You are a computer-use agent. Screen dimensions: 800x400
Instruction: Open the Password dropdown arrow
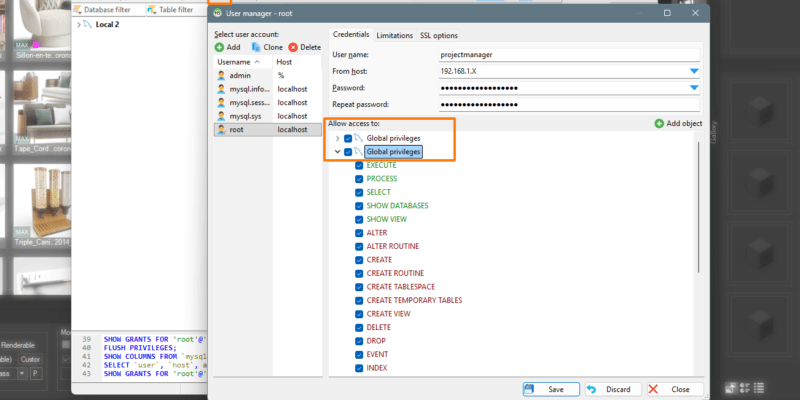tap(694, 88)
